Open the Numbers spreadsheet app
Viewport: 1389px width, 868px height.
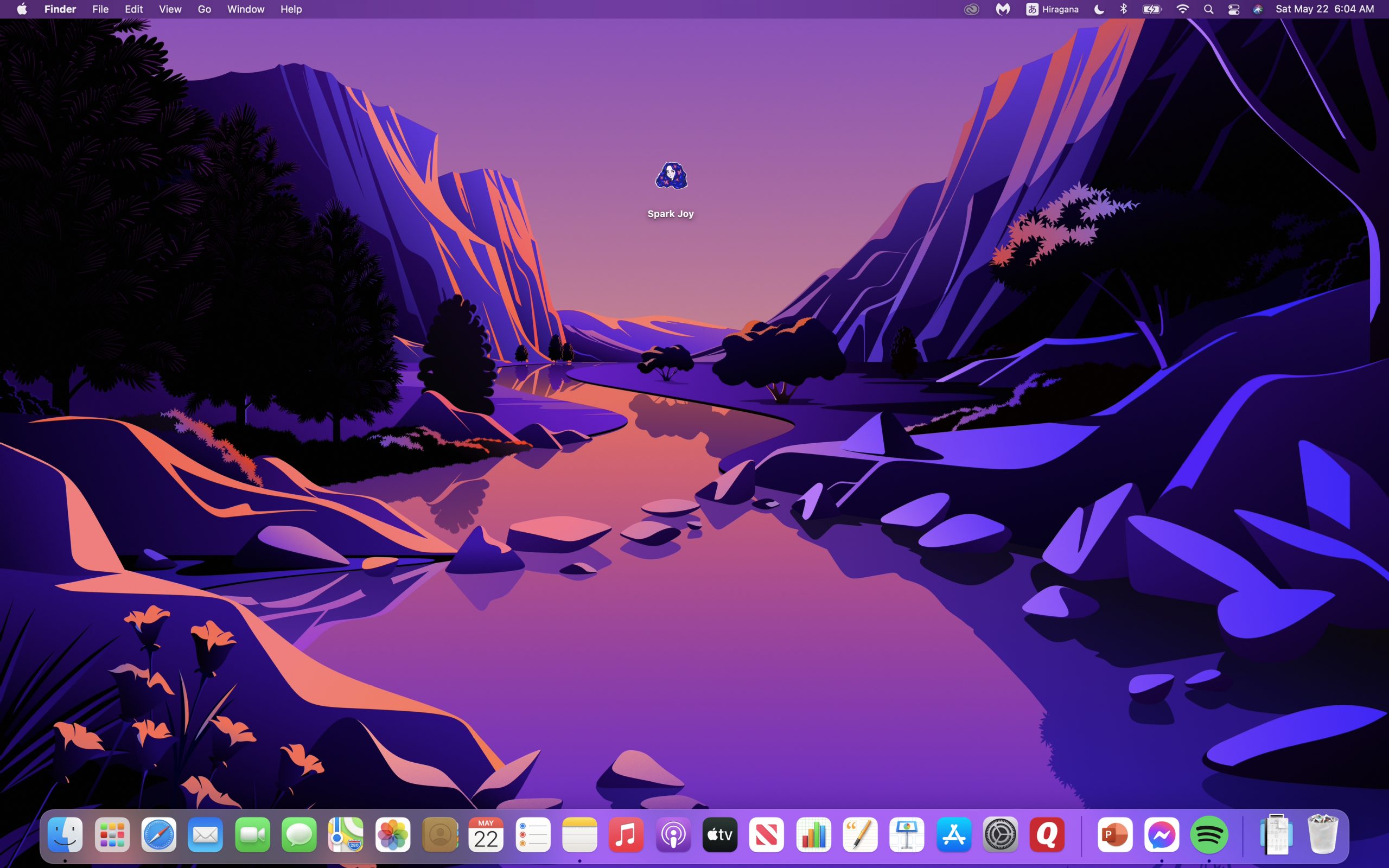point(813,835)
